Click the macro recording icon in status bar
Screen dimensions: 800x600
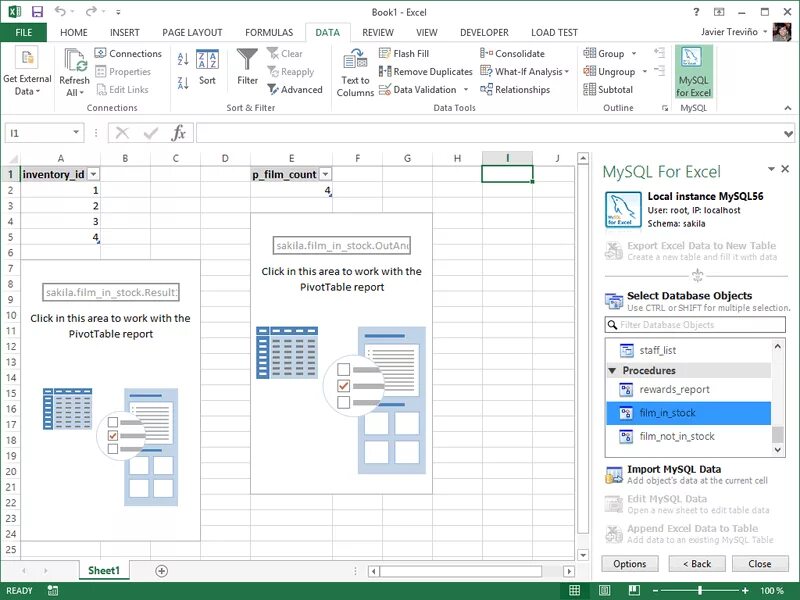[x=53, y=590]
